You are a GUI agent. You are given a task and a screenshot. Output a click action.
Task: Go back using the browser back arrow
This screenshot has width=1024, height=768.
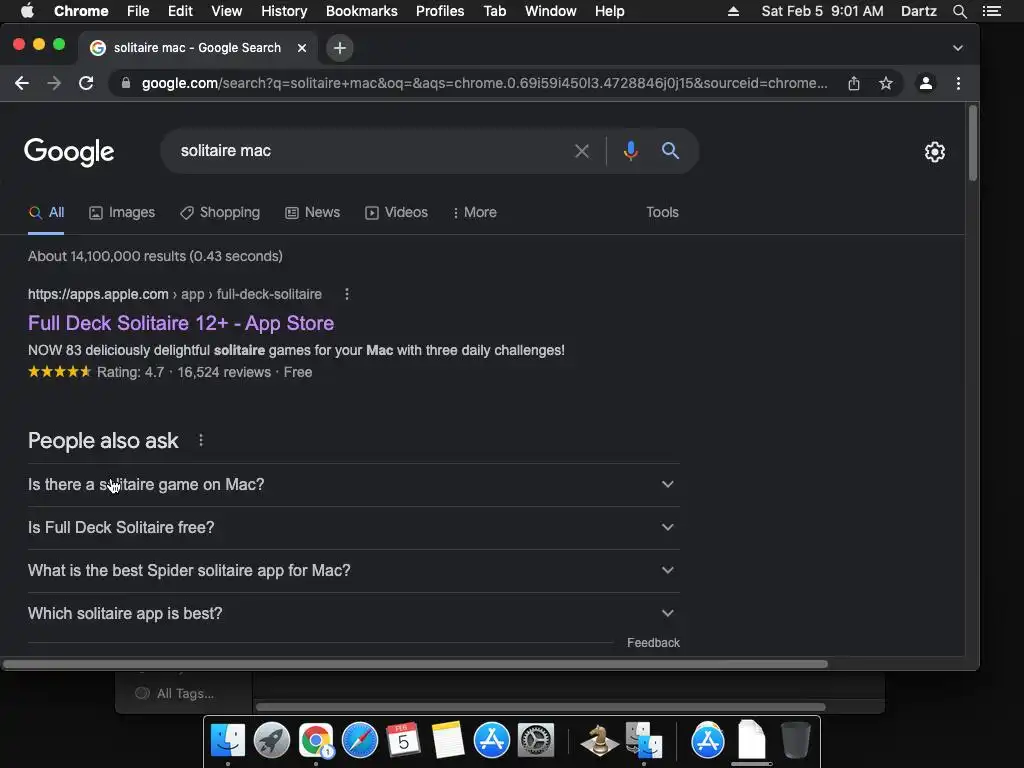tap(22, 83)
